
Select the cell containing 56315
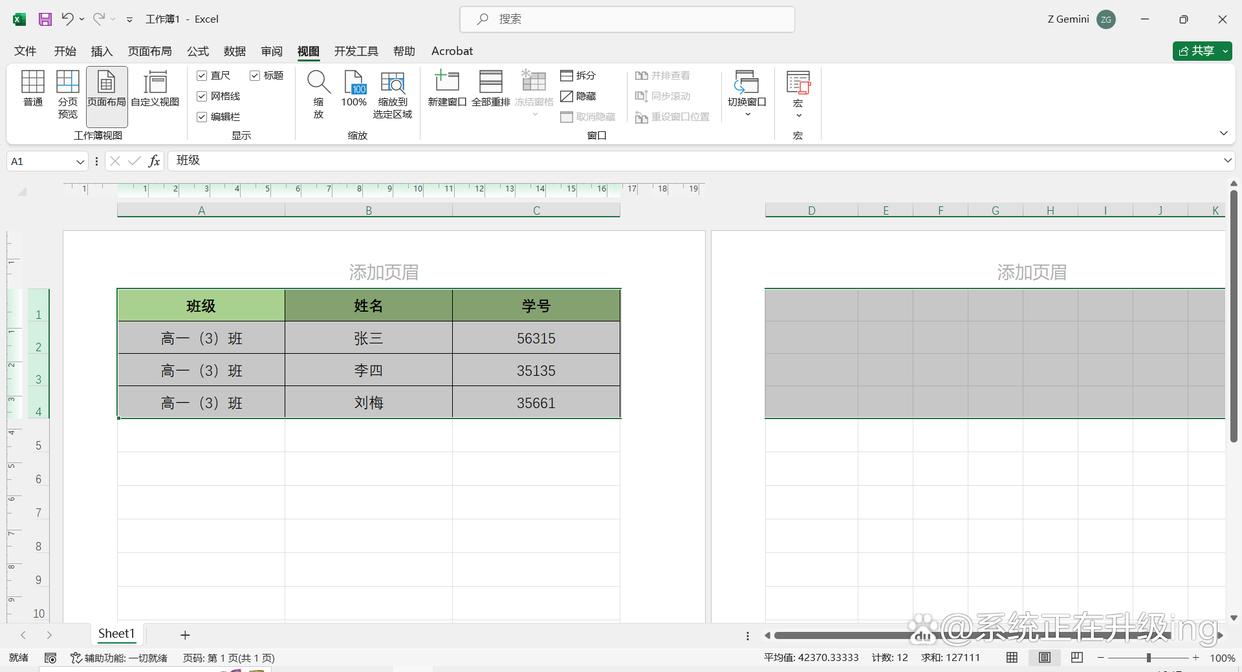click(x=536, y=338)
